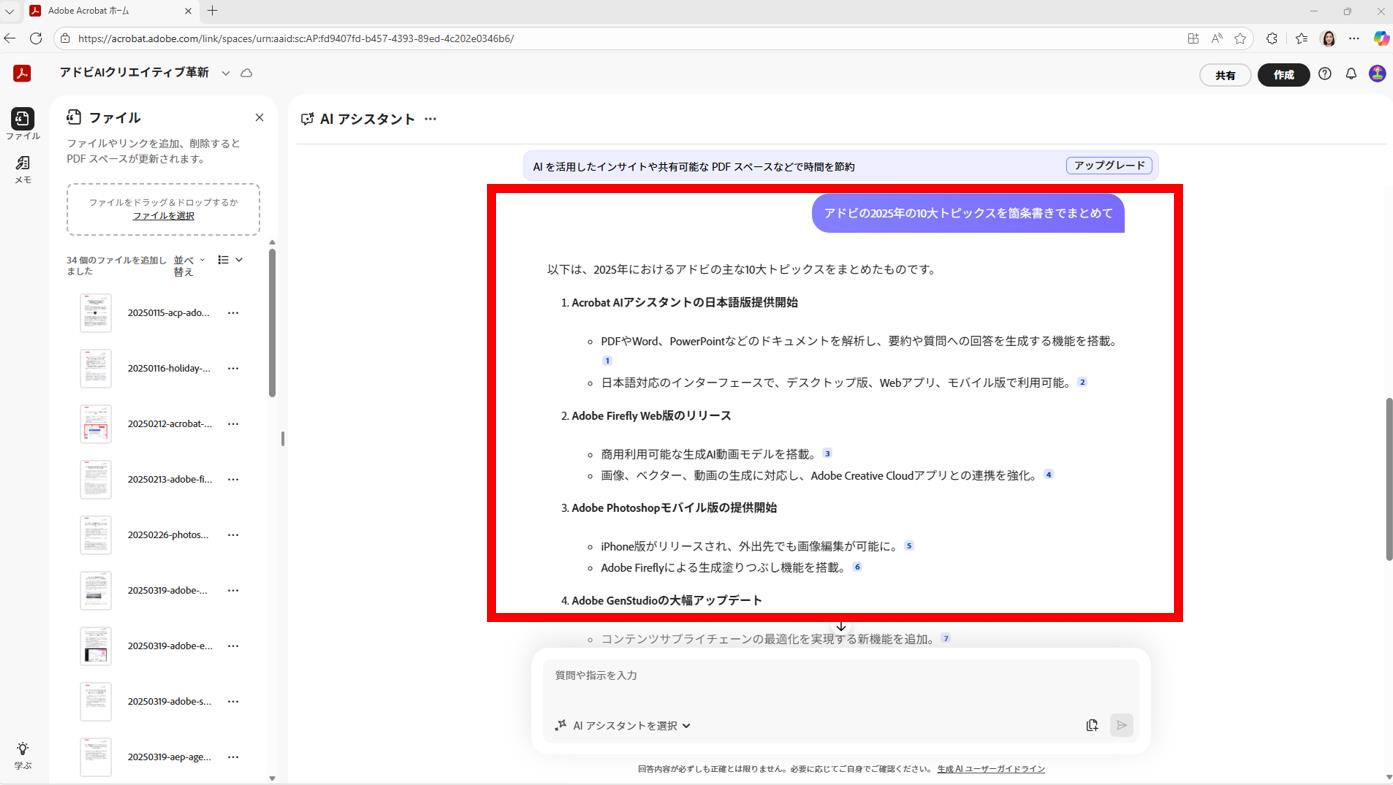Open citation 3 in the answer
Viewport: 1393px width, 785px height.
pyautogui.click(x=827, y=454)
